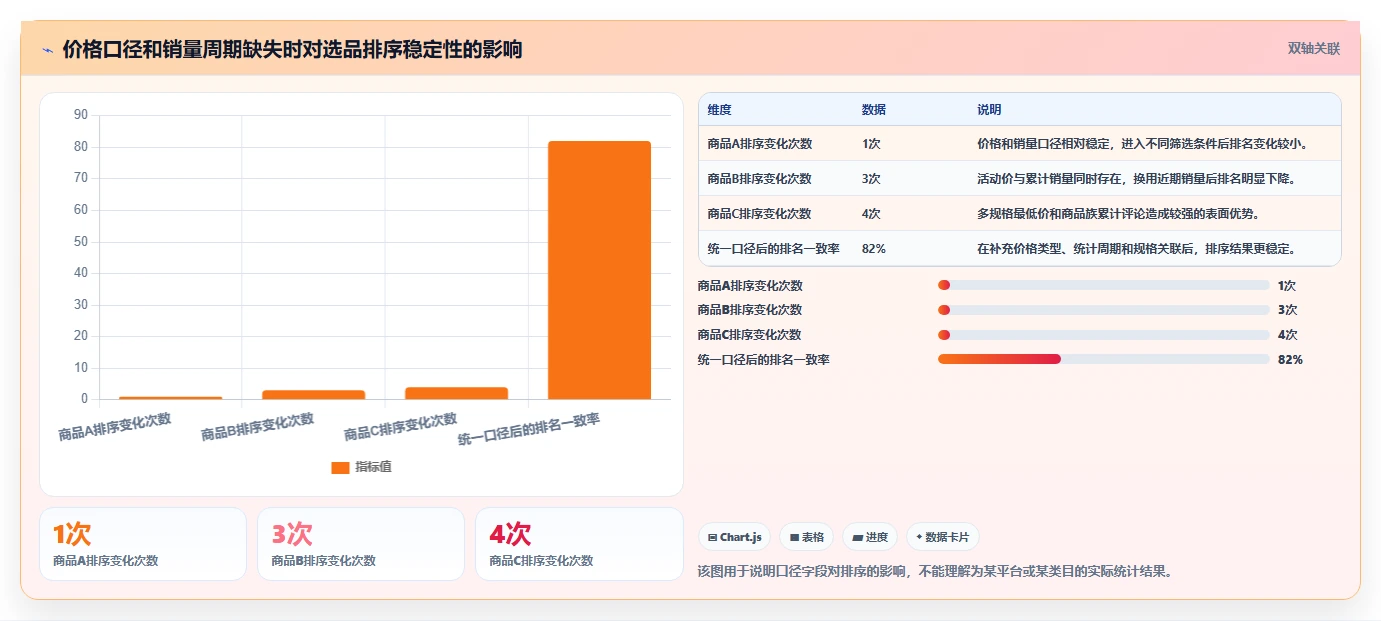Click the 3次 value in table
This screenshot has height=621, width=1381.
click(871, 179)
